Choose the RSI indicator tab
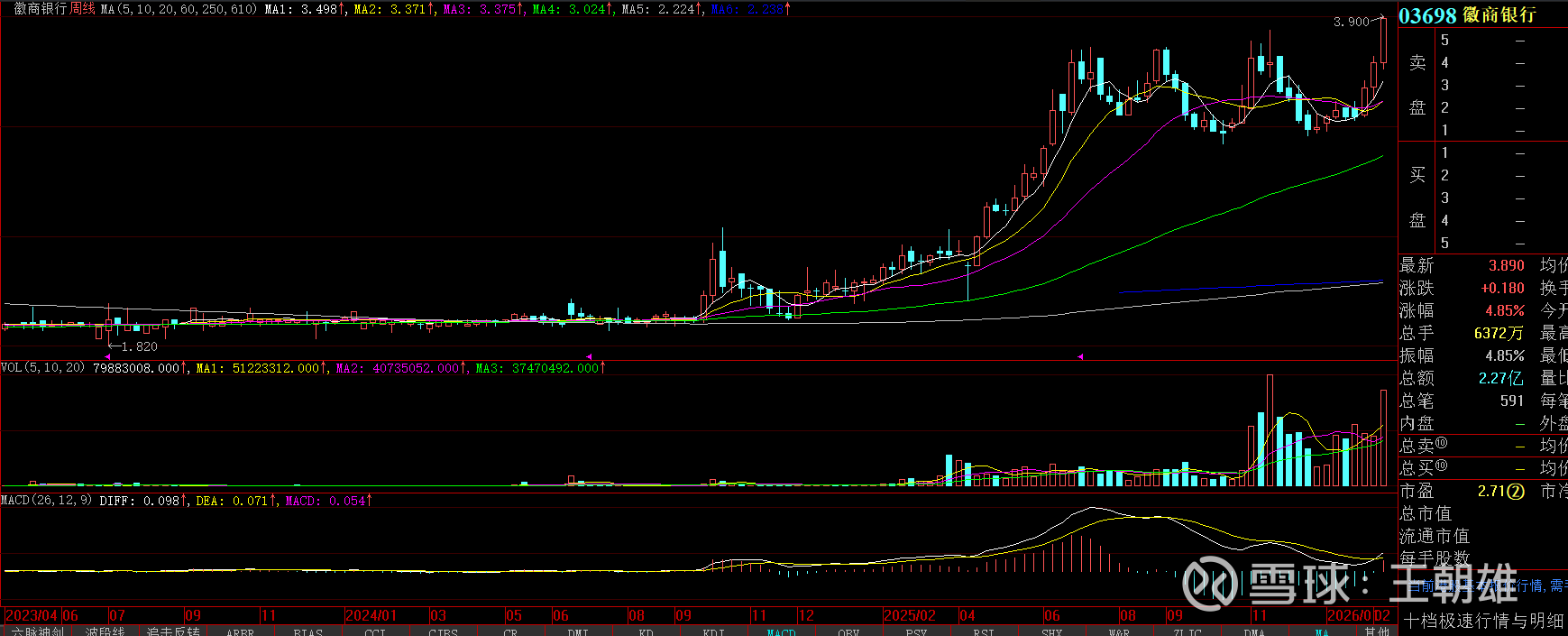This screenshot has height=636, width=1568. [984, 631]
